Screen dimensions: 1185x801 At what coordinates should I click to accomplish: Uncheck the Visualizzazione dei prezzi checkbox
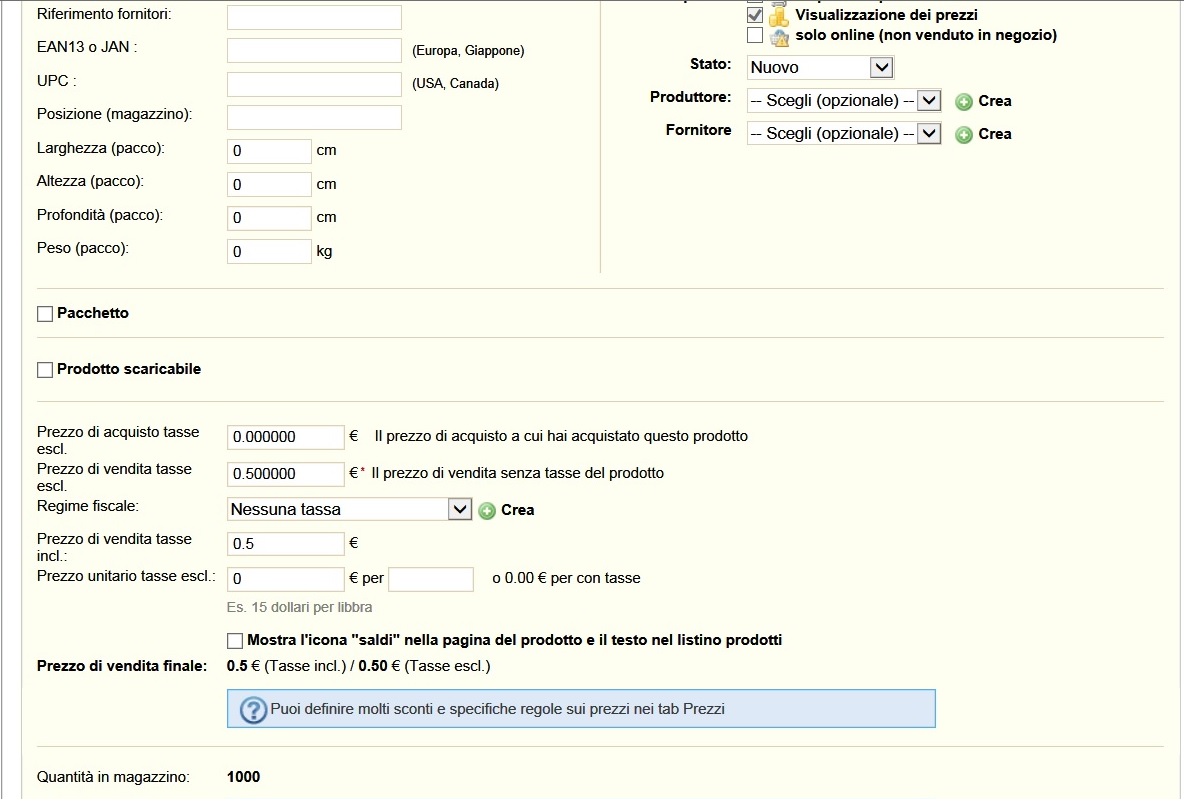pos(755,16)
